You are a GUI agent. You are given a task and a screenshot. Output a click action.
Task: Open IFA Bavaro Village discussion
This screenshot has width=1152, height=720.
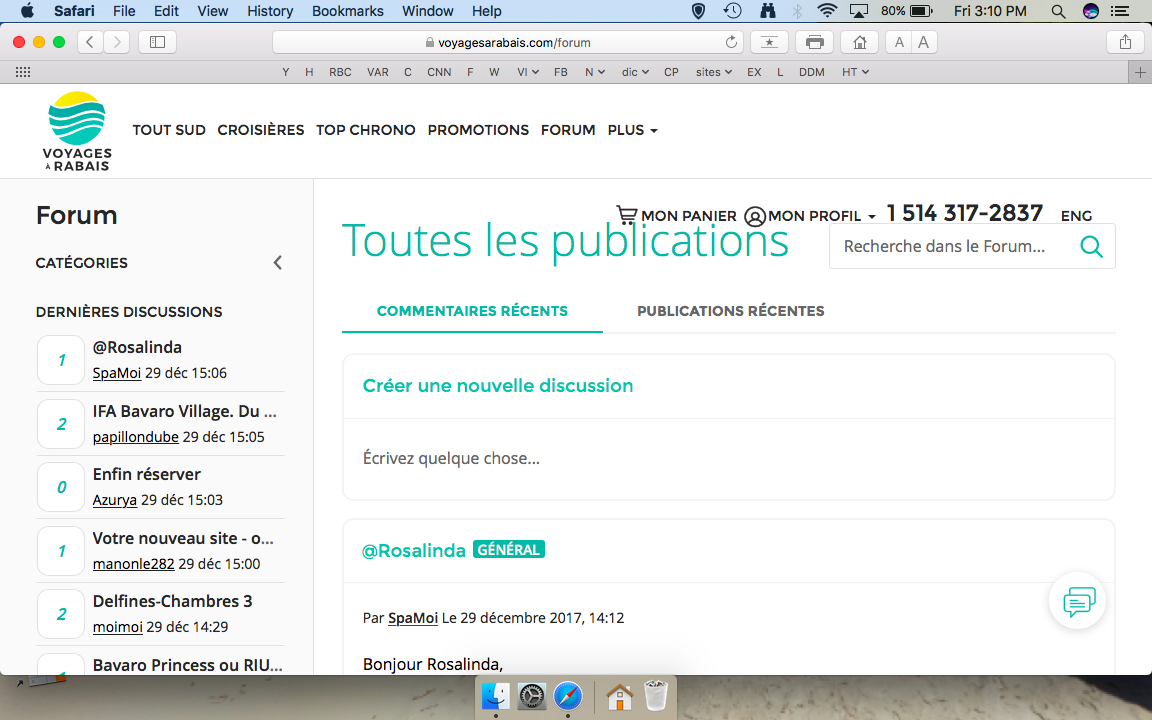pos(184,411)
